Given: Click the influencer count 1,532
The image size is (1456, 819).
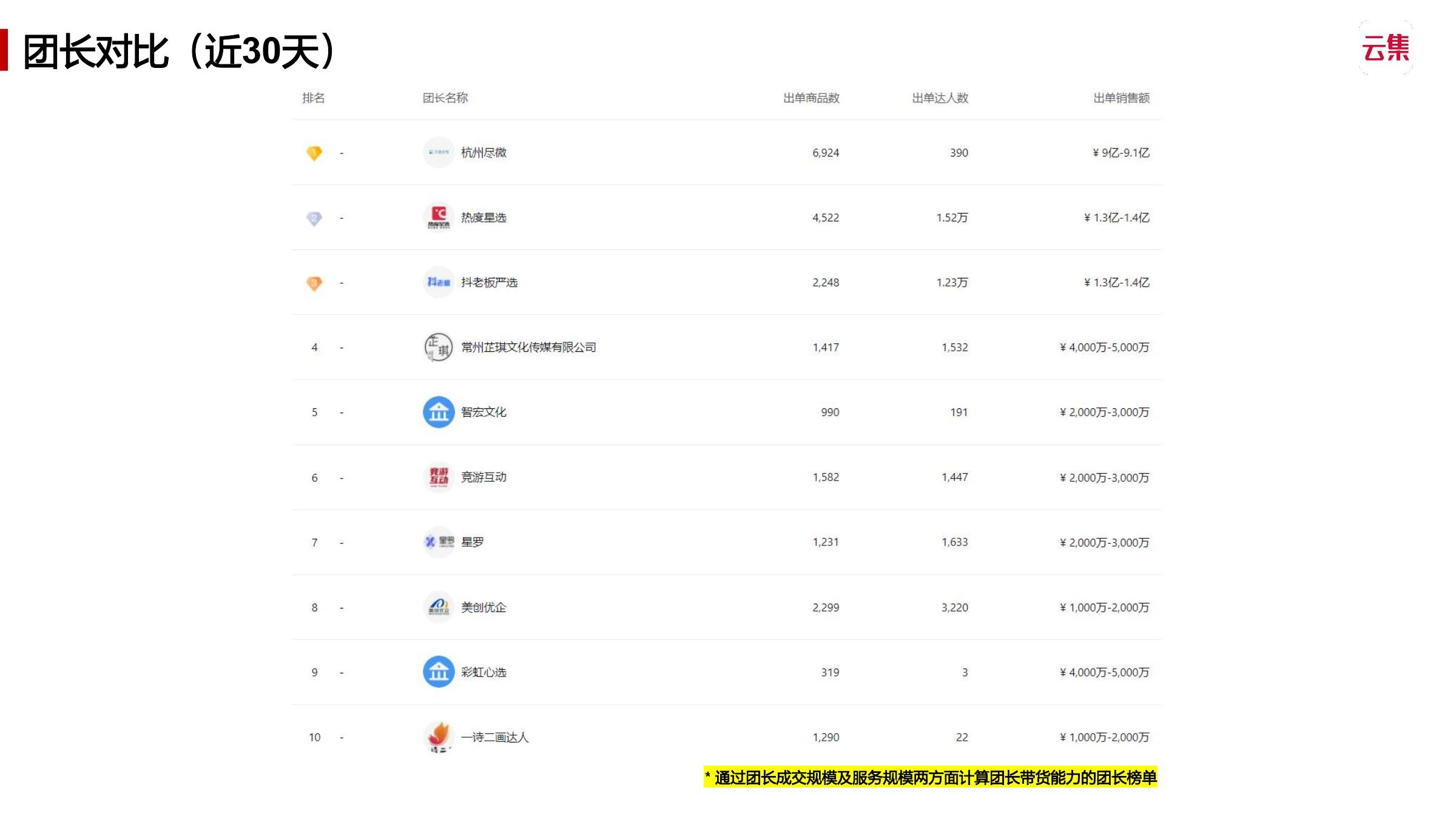Looking at the screenshot, I should pos(955,347).
